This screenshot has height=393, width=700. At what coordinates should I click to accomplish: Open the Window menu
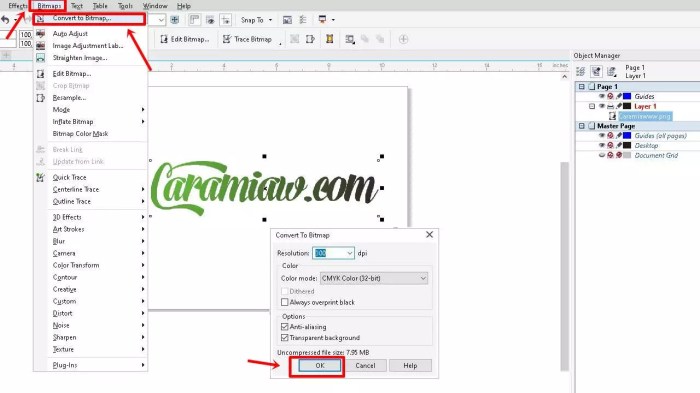[155, 6]
